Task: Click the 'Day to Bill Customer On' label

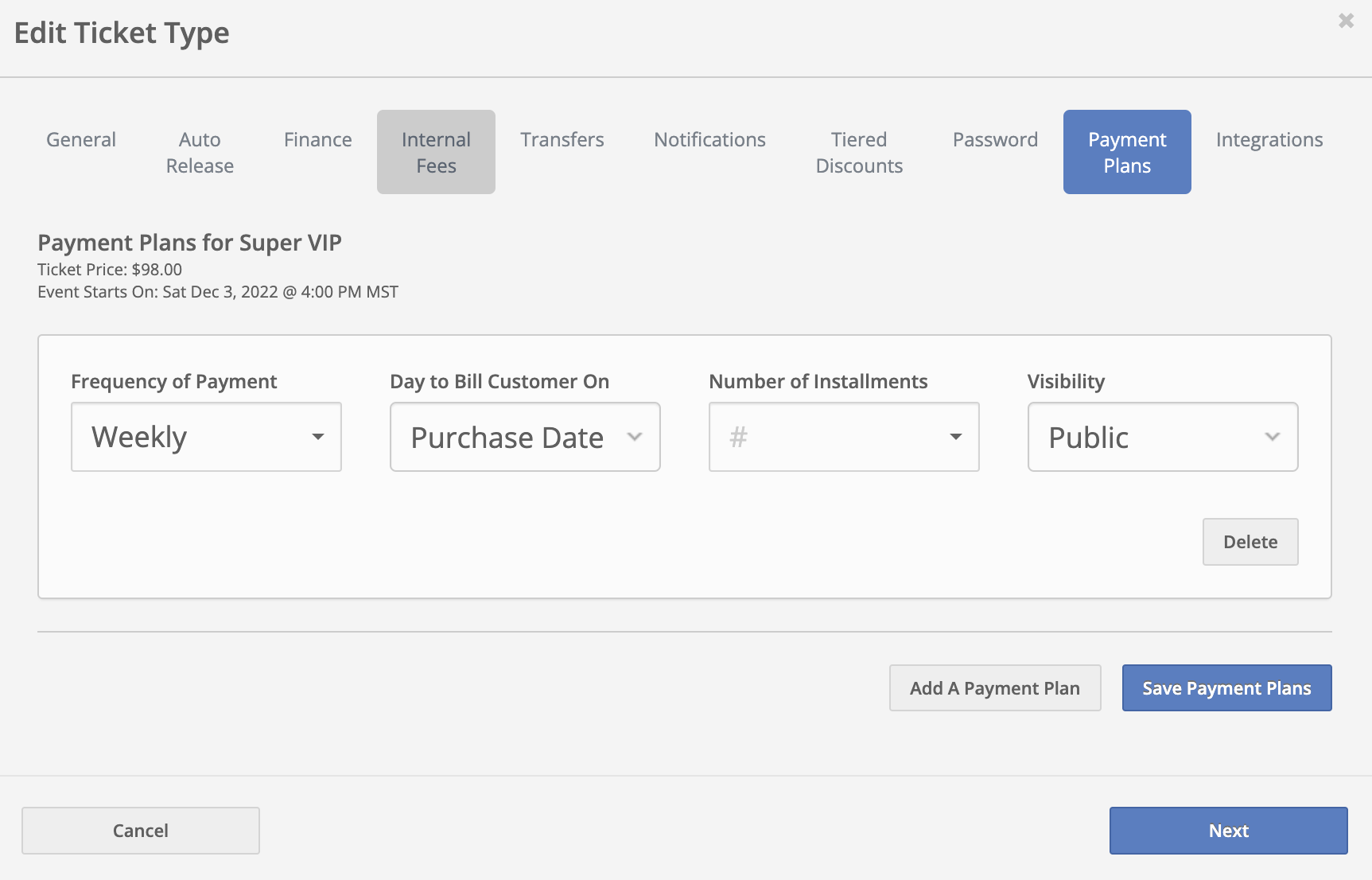Action: coord(499,381)
